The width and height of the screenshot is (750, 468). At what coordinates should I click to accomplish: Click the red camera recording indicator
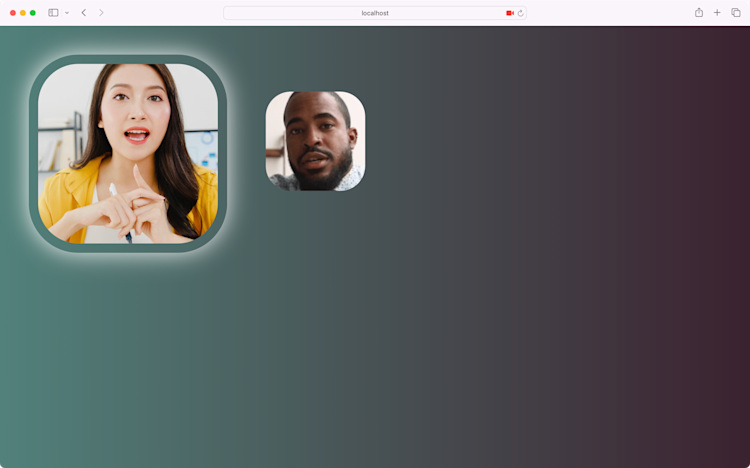(510, 13)
